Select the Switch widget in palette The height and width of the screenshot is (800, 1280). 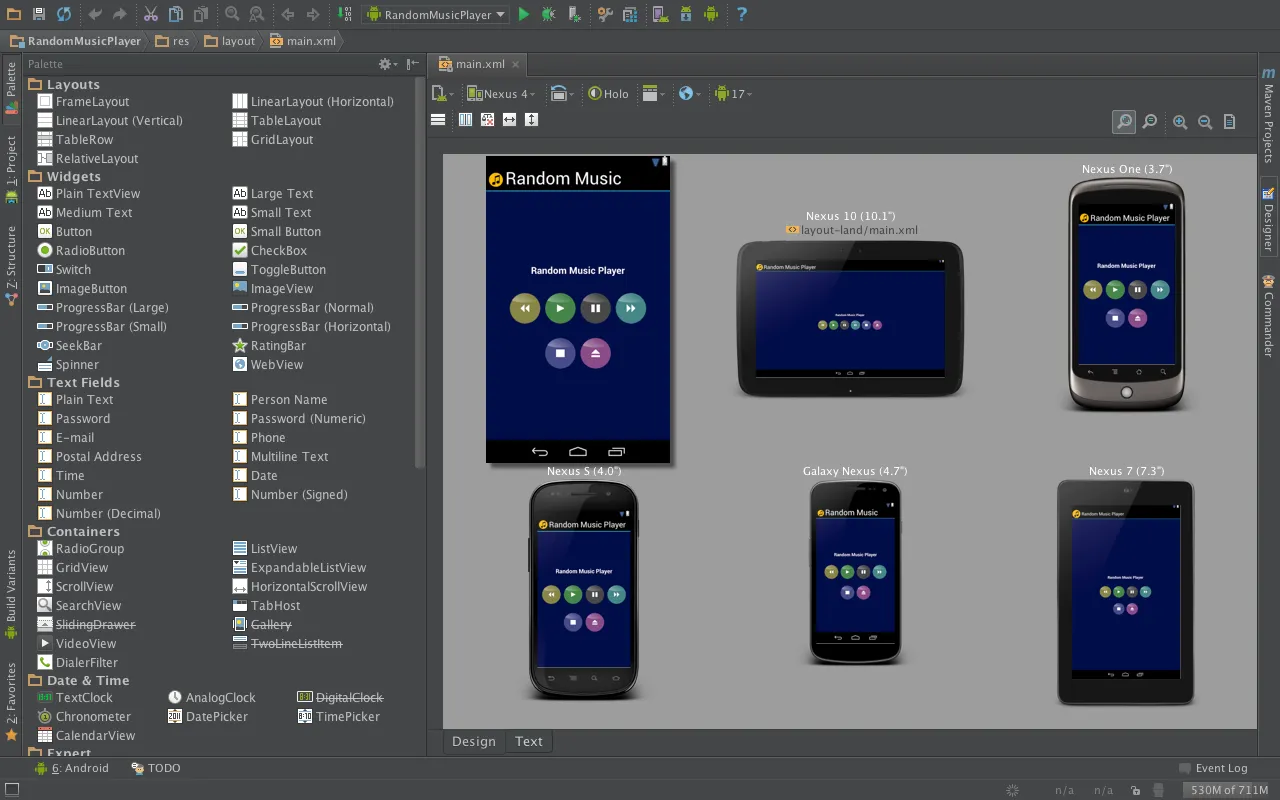point(64,269)
